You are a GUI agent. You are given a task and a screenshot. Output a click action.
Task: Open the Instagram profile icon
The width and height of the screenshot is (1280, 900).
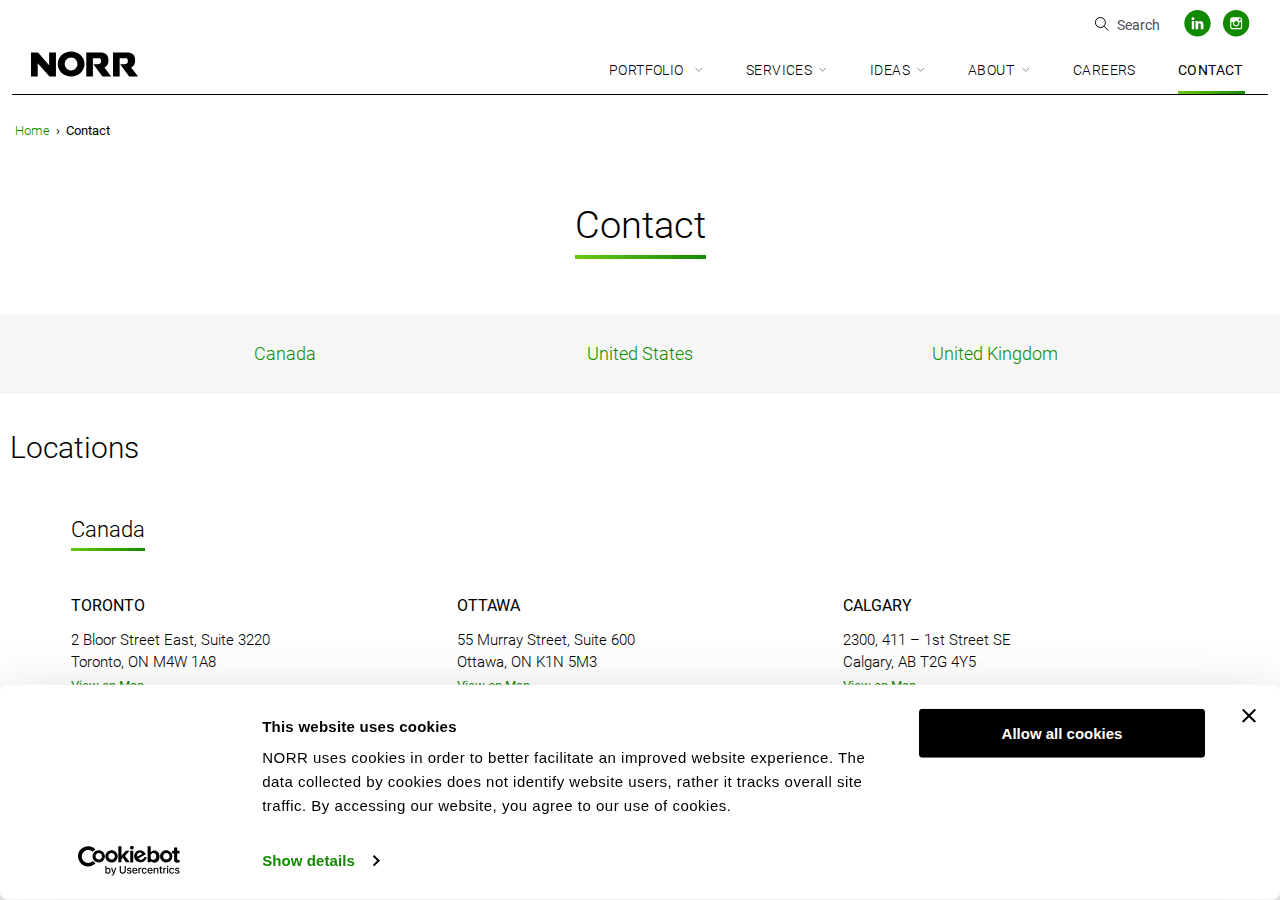pyautogui.click(x=1236, y=23)
